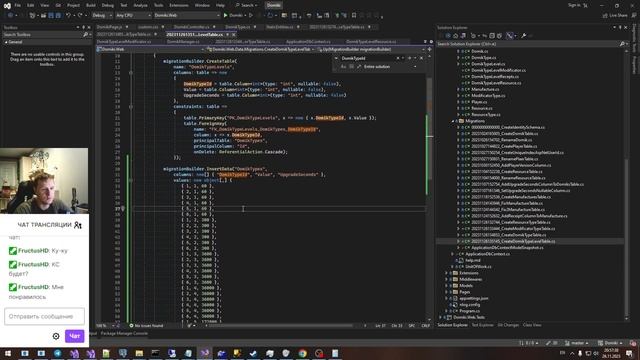Click the Windows Start button
This screenshot has height=360, width=640.
point(7,353)
